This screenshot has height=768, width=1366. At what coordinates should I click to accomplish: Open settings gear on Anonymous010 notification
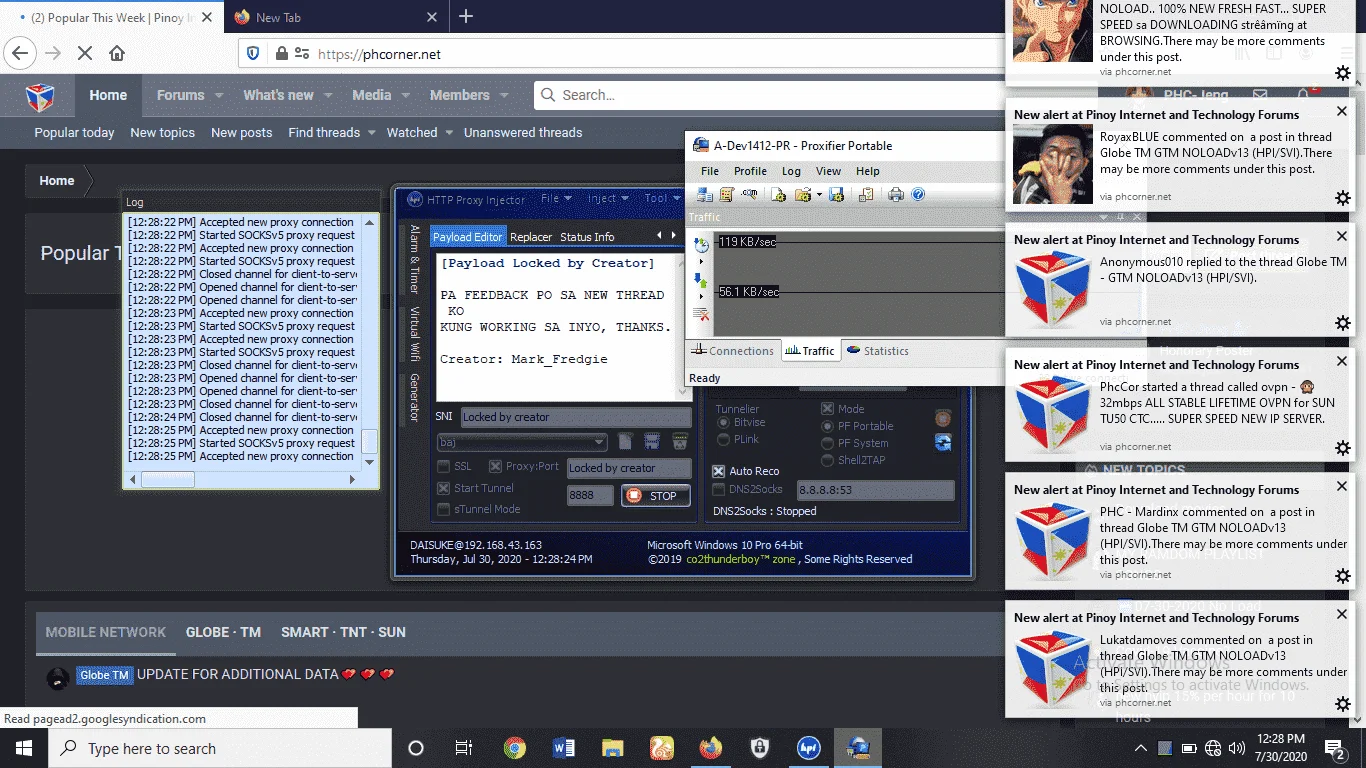click(x=1343, y=323)
